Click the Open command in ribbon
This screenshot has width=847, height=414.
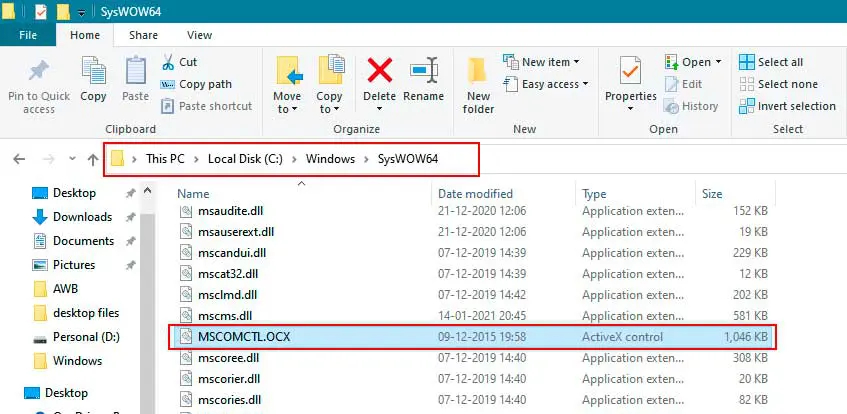click(688, 62)
